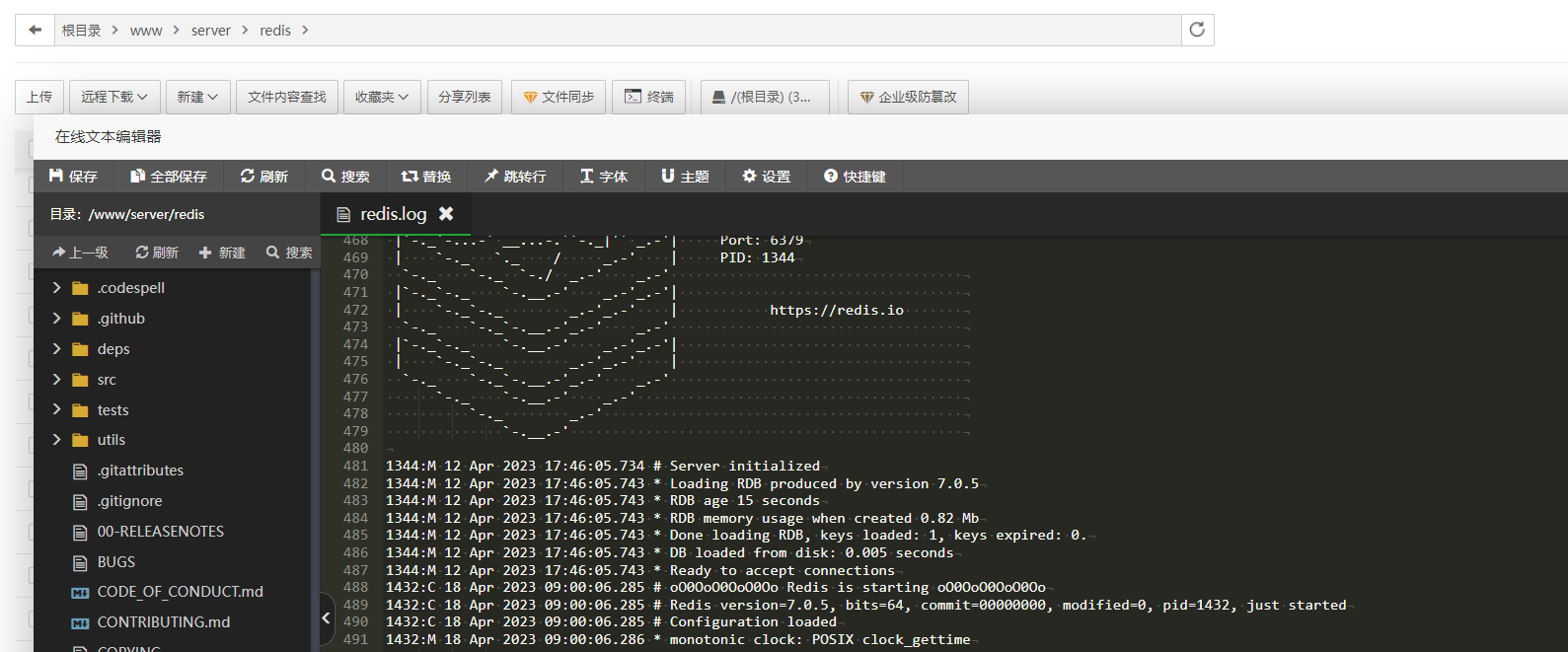Click the 目录: /www/server/redis path label
This screenshot has height=652, width=1568.
tap(127, 214)
